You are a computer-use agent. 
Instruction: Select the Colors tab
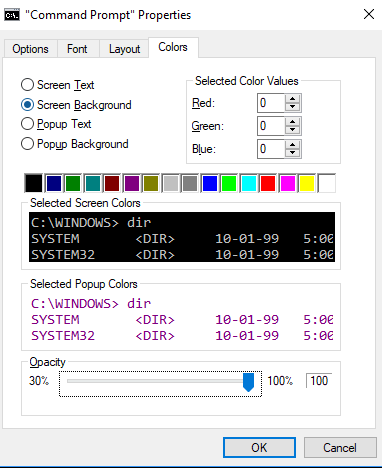[173, 47]
